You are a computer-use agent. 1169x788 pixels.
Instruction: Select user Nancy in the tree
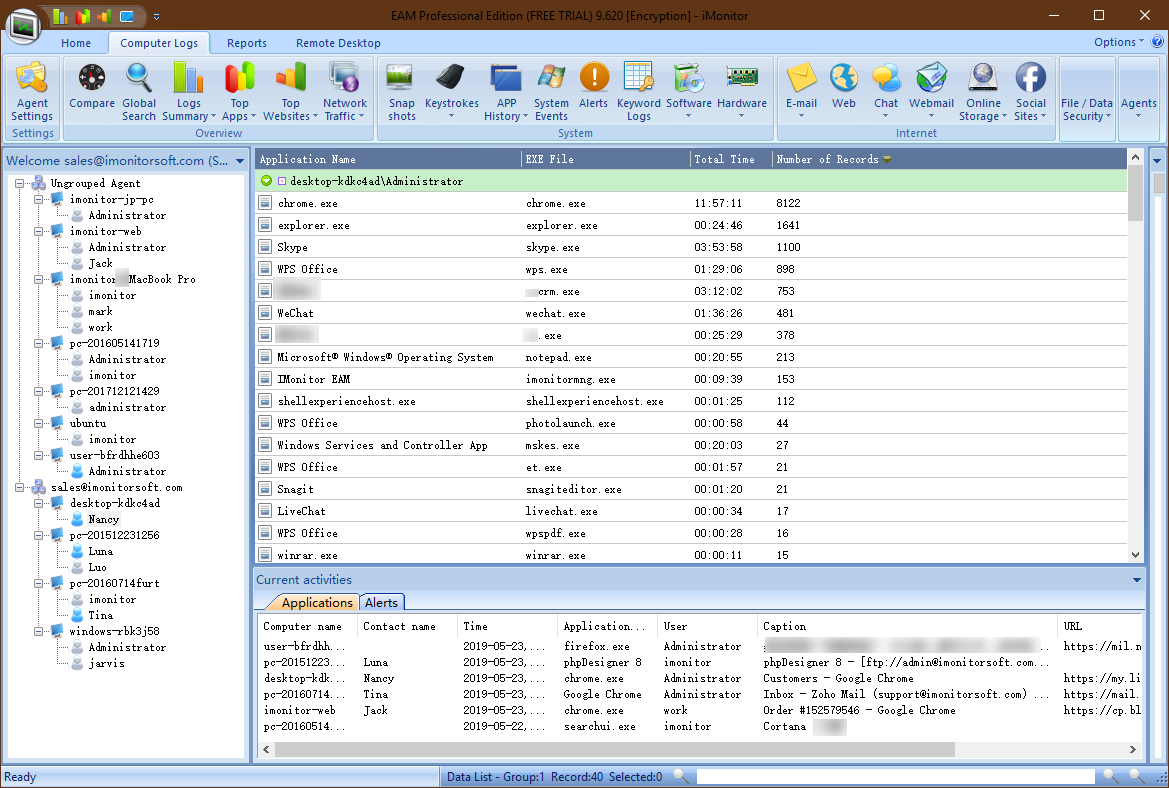(x=104, y=520)
